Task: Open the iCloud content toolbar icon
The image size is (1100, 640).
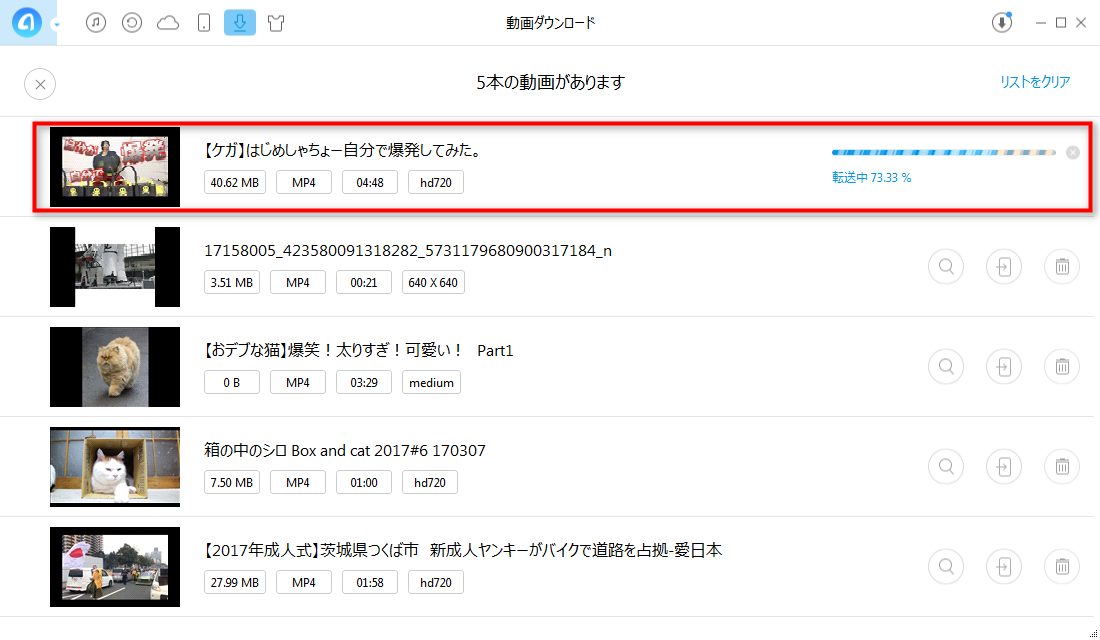Action: (168, 23)
